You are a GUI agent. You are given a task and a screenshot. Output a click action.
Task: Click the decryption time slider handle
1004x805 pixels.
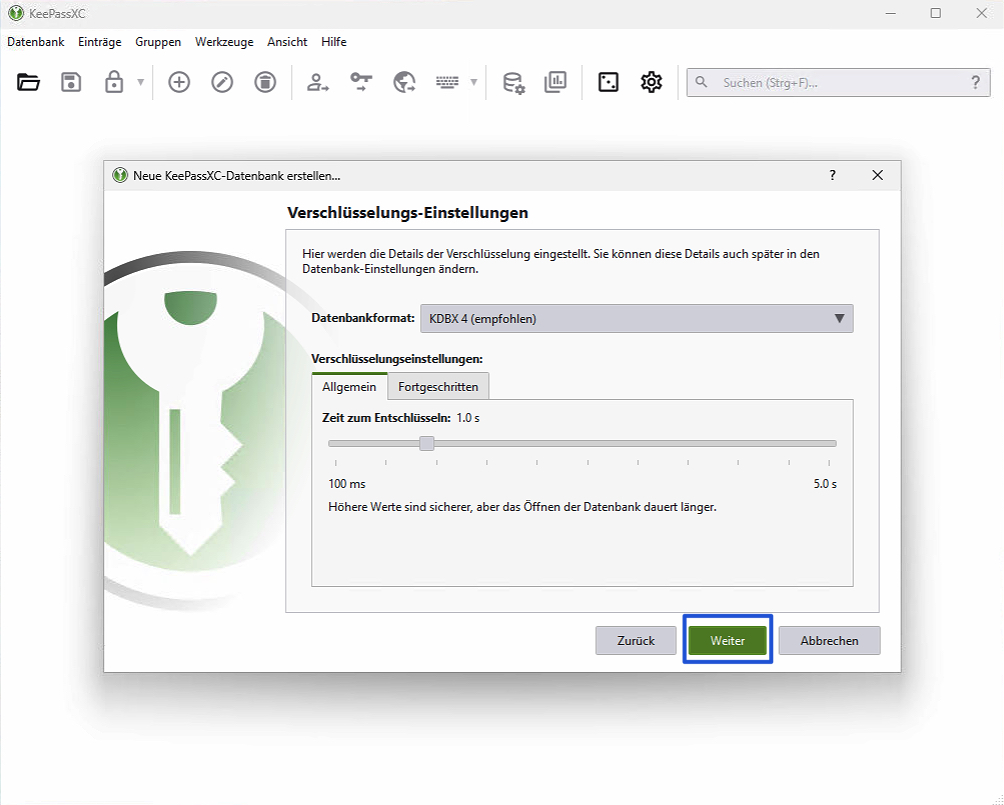tap(427, 444)
